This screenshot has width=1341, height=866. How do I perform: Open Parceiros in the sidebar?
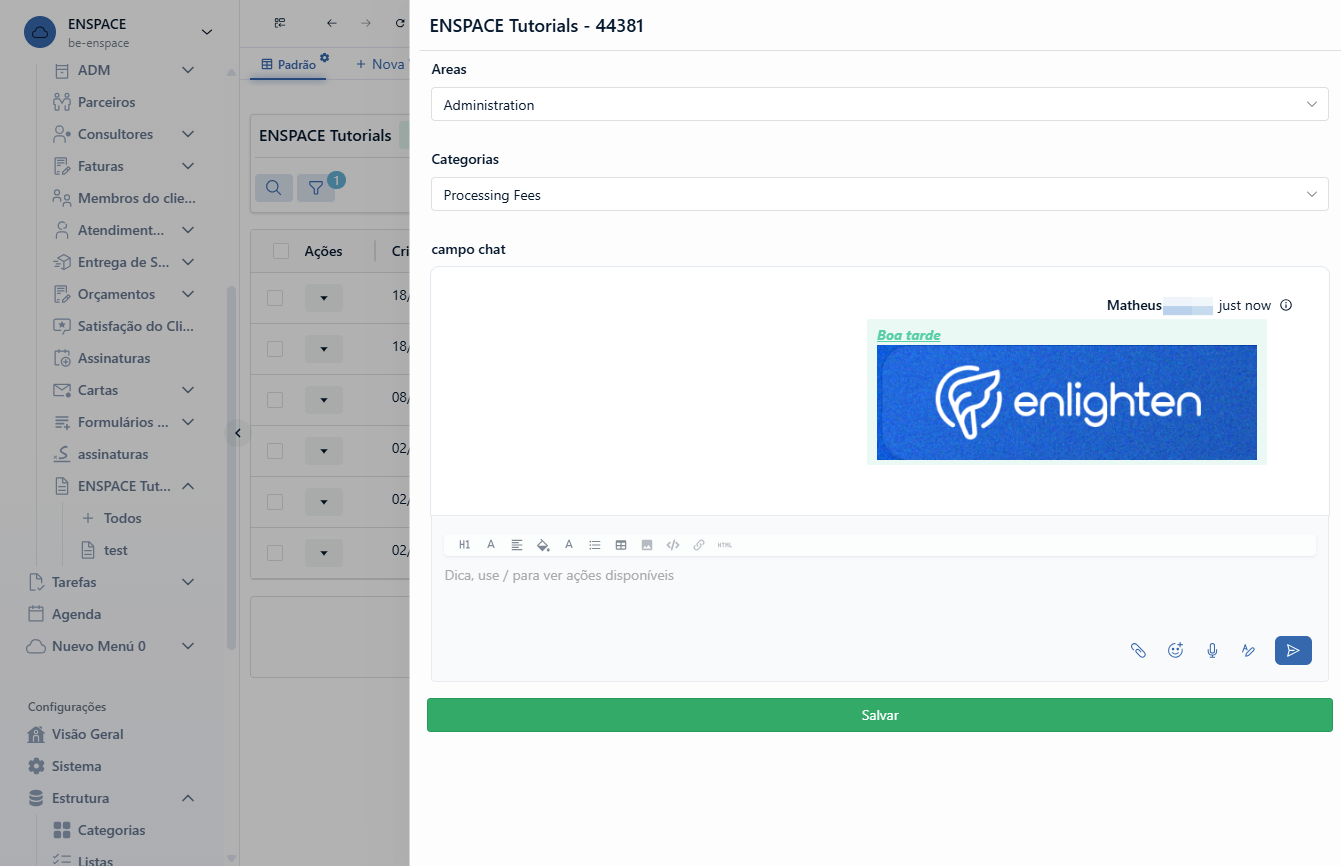(x=106, y=102)
